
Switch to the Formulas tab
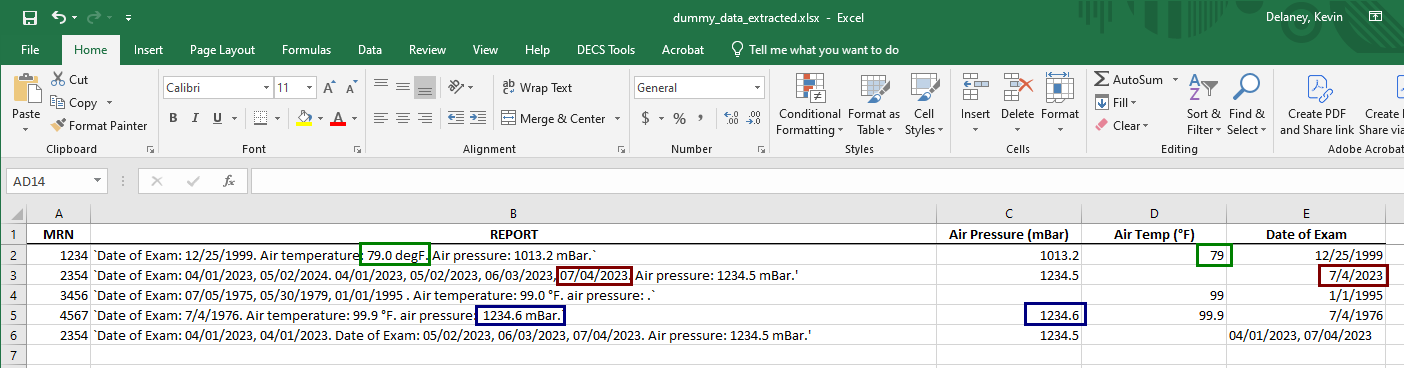306,50
